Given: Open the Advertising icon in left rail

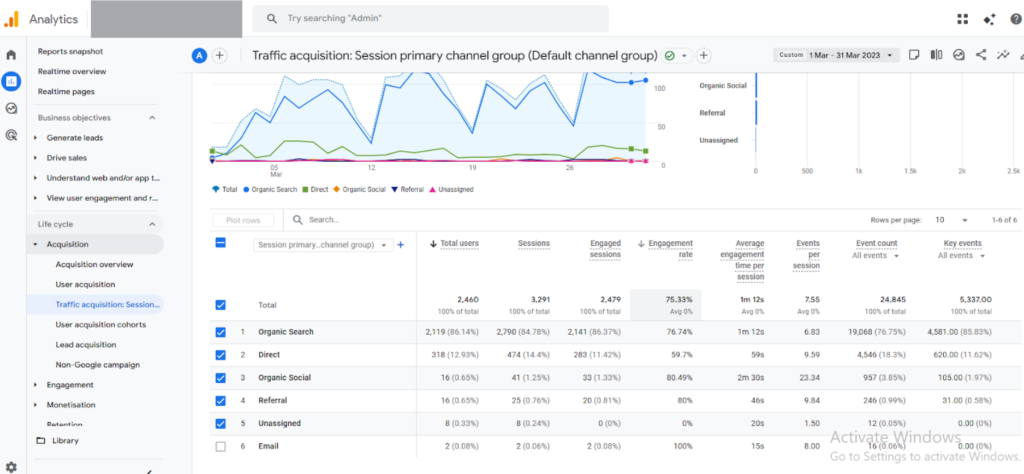Looking at the screenshot, I should [11, 135].
